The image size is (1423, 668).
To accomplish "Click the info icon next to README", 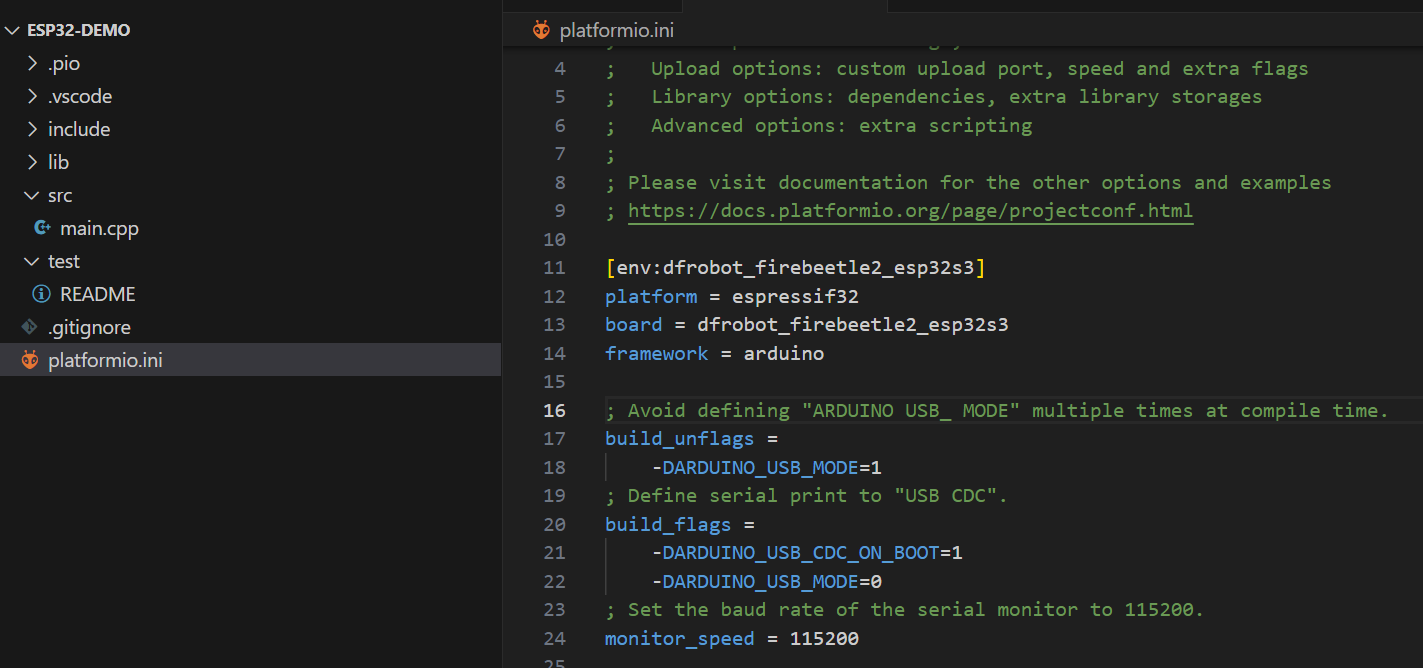I will click(42, 294).
